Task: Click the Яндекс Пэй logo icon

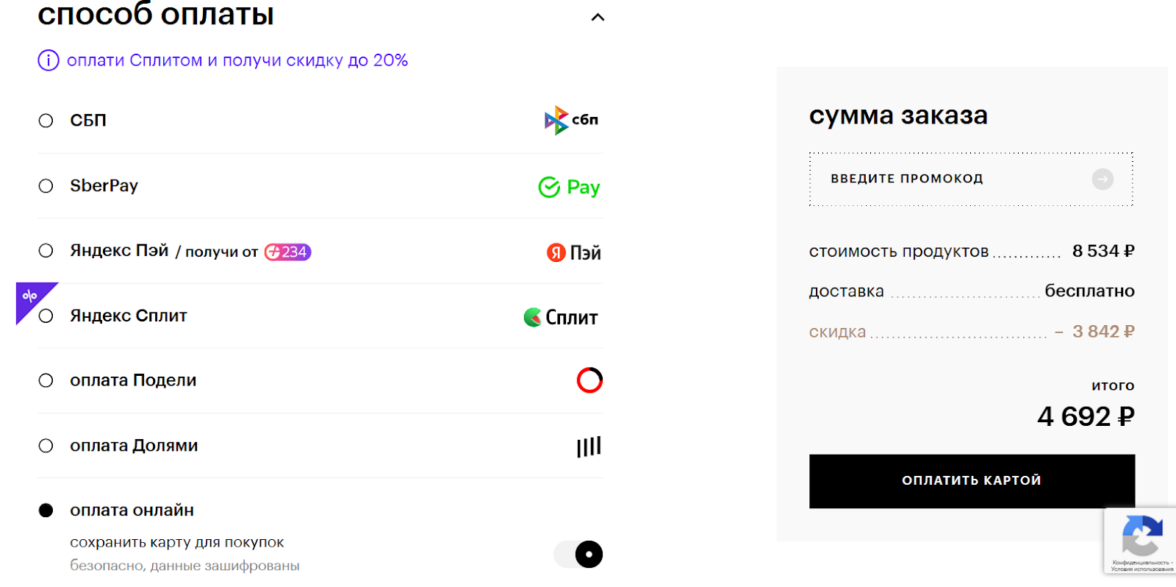Action: tap(573, 253)
